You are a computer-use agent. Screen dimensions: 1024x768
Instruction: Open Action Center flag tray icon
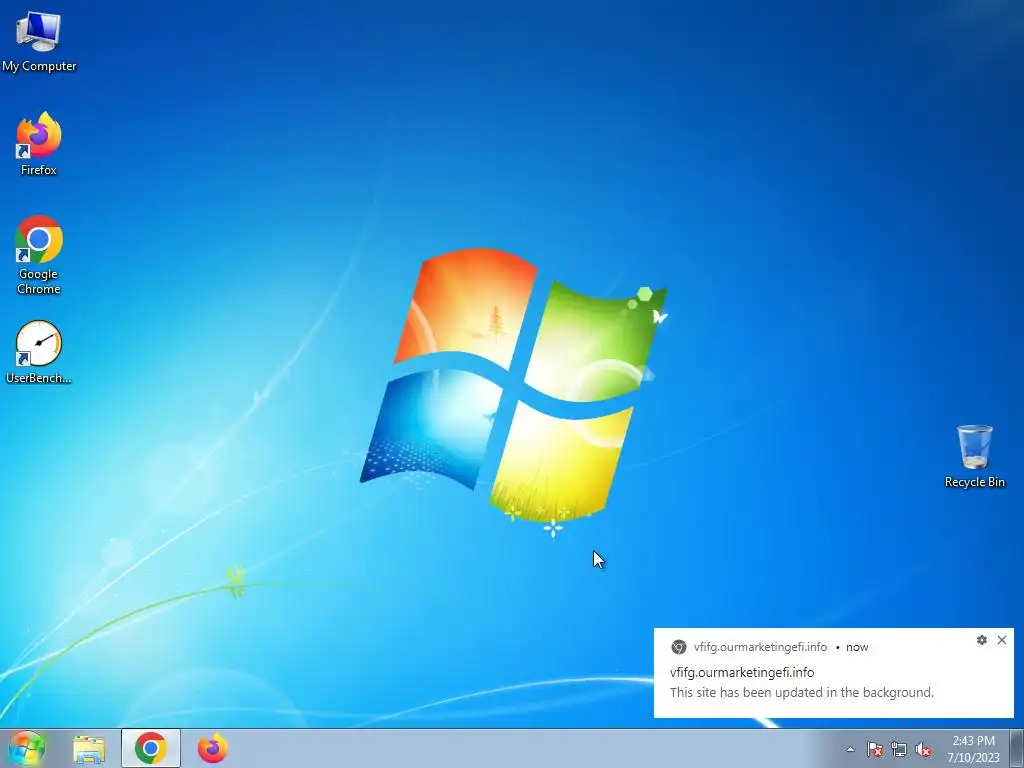(x=874, y=749)
